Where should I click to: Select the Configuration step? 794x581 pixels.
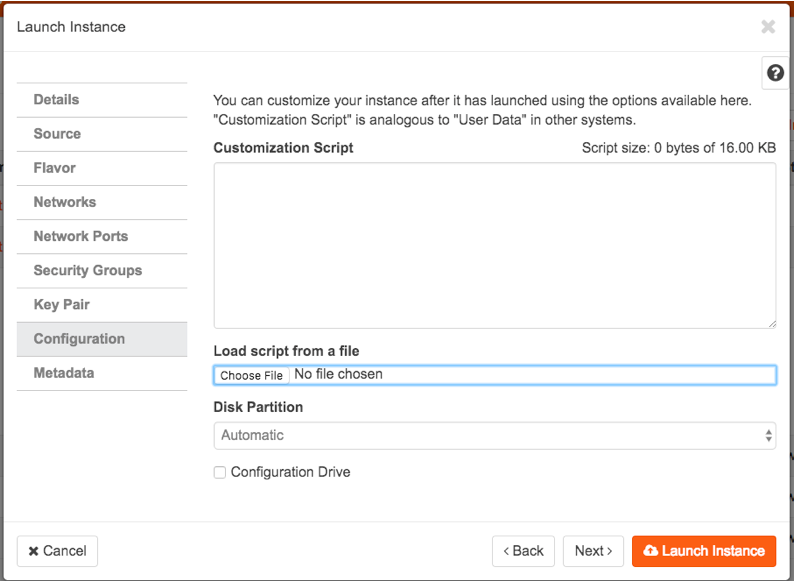pos(79,339)
